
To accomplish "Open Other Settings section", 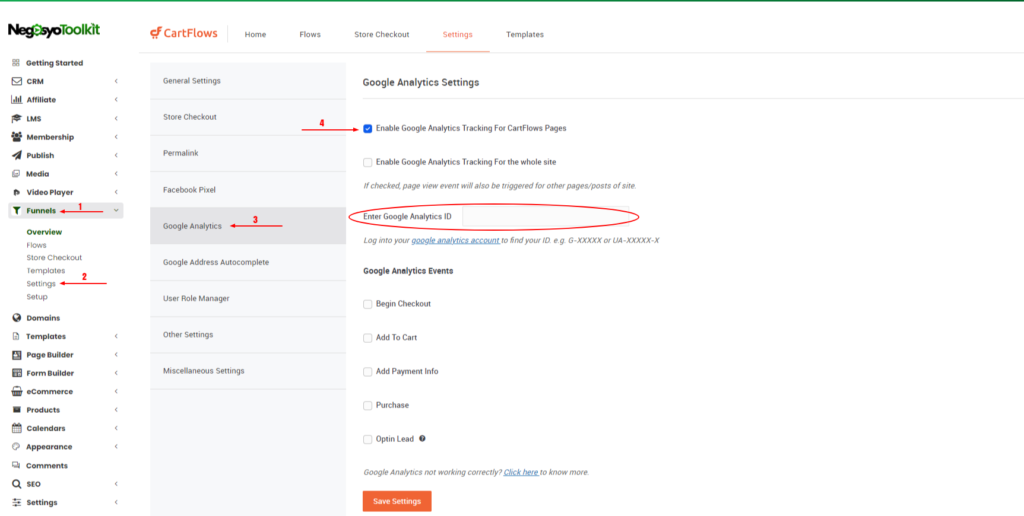I will (248, 334).
